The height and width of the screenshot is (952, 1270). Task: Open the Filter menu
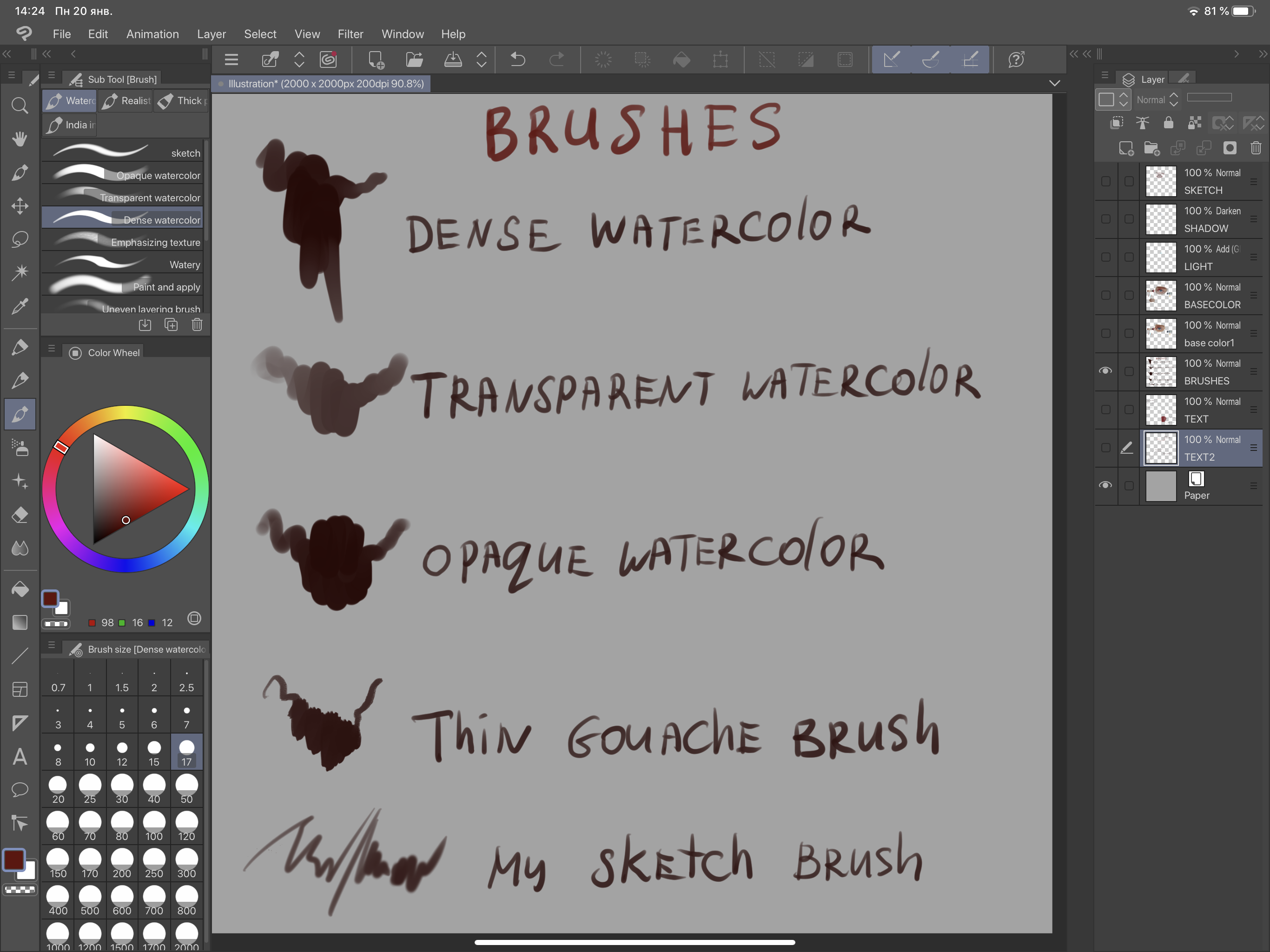click(350, 34)
